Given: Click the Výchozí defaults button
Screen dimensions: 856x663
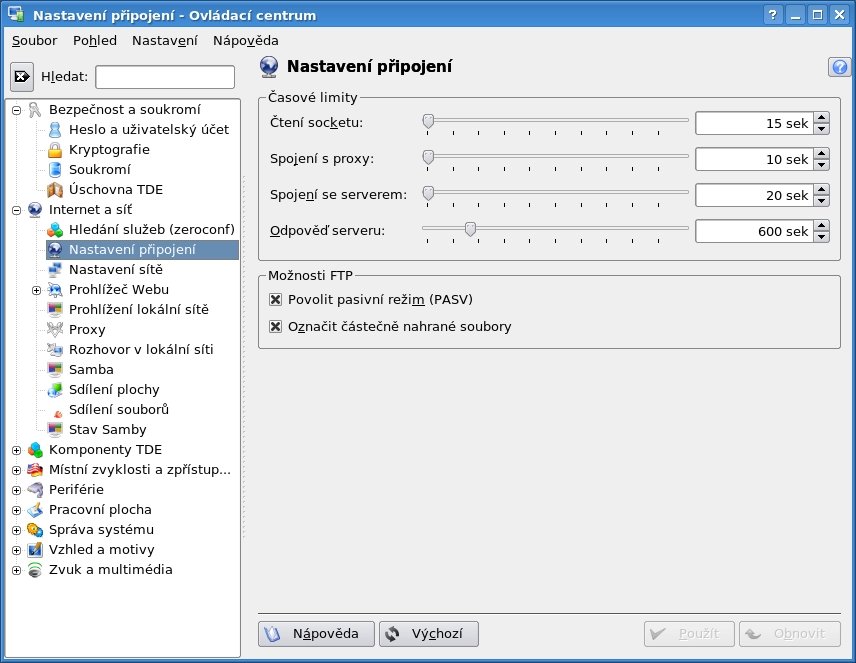Looking at the screenshot, I should pos(429,634).
